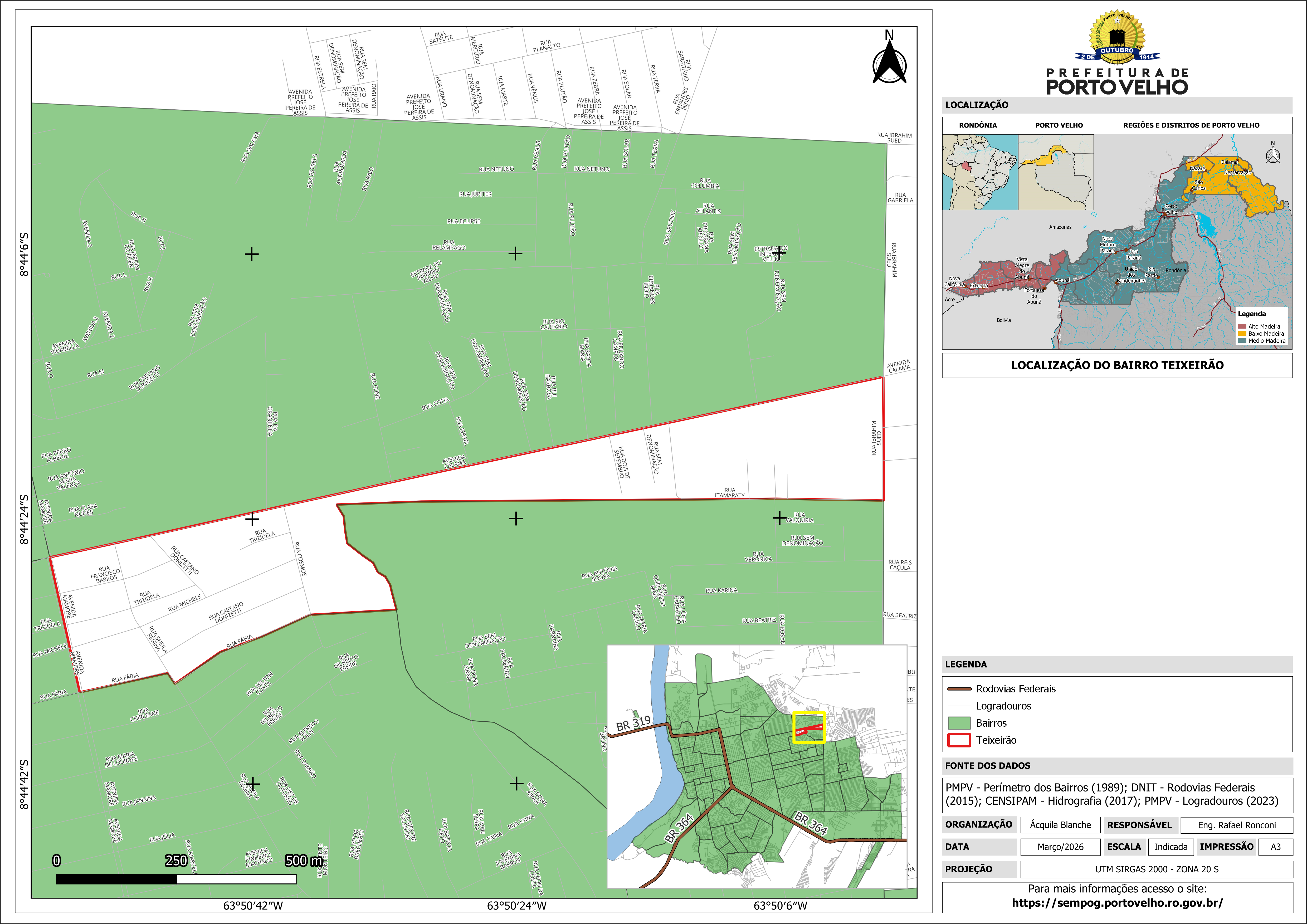The image size is (1307, 924).
Task: Click the brown Rodovias Federais legend line
Action: 959,689
